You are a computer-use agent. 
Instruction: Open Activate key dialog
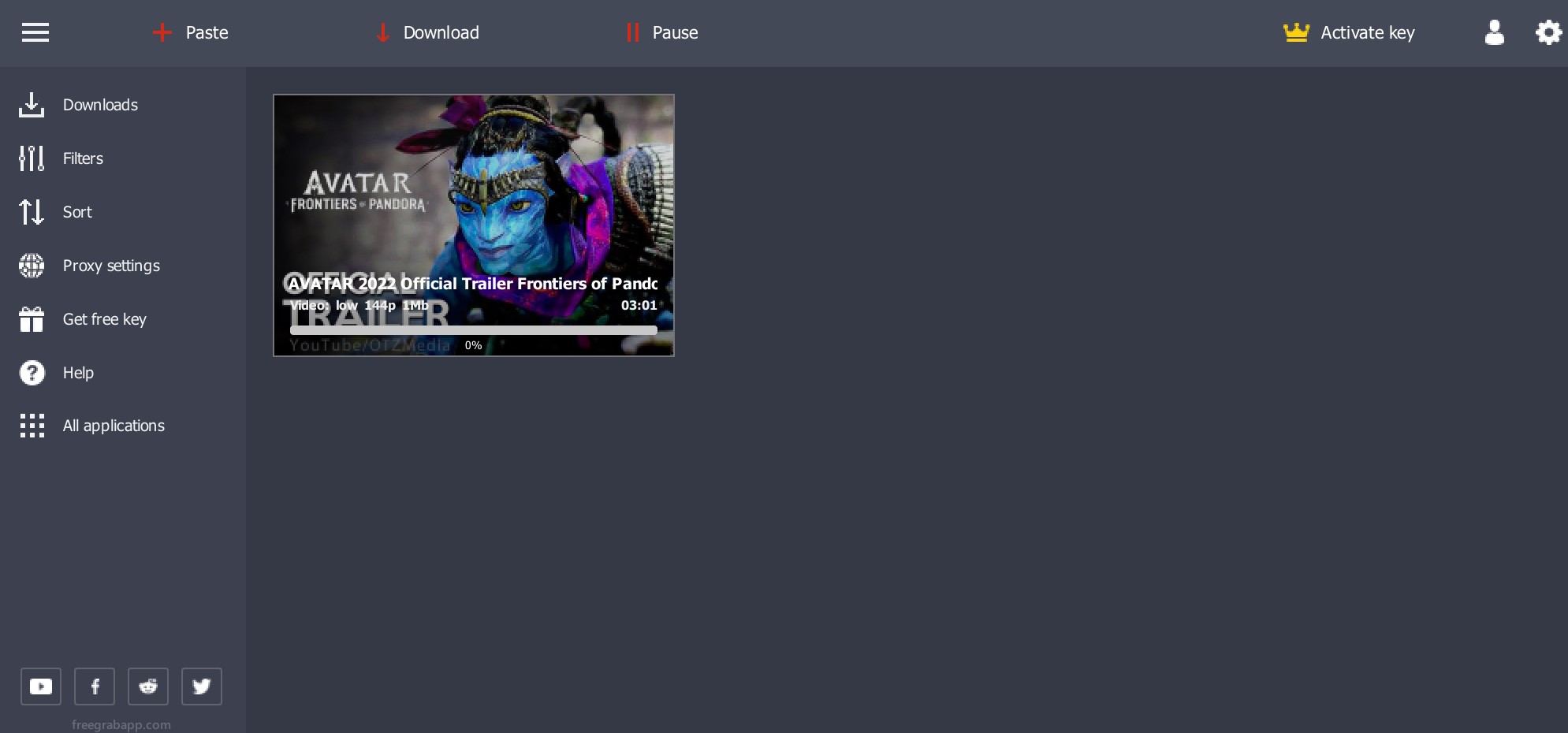click(1368, 32)
